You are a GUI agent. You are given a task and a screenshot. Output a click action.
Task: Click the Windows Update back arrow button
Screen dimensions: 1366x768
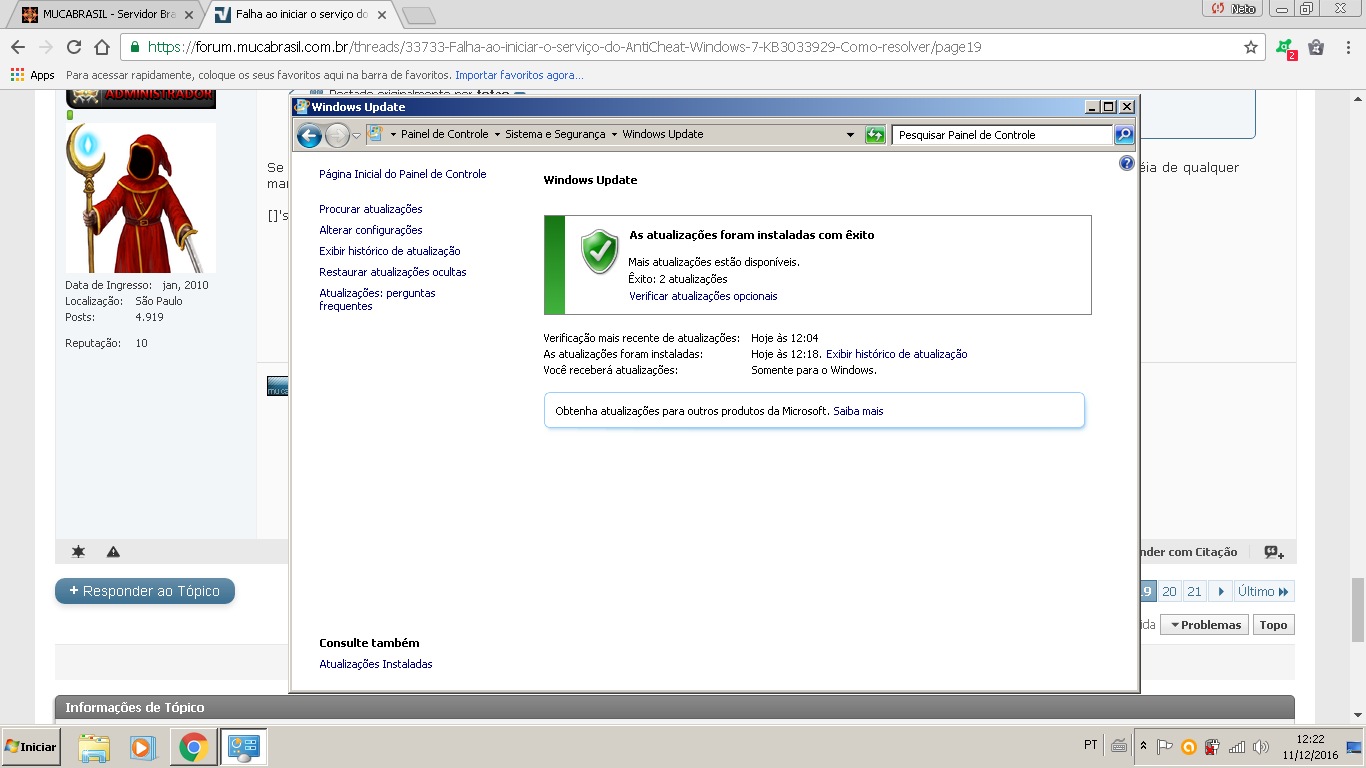point(309,135)
